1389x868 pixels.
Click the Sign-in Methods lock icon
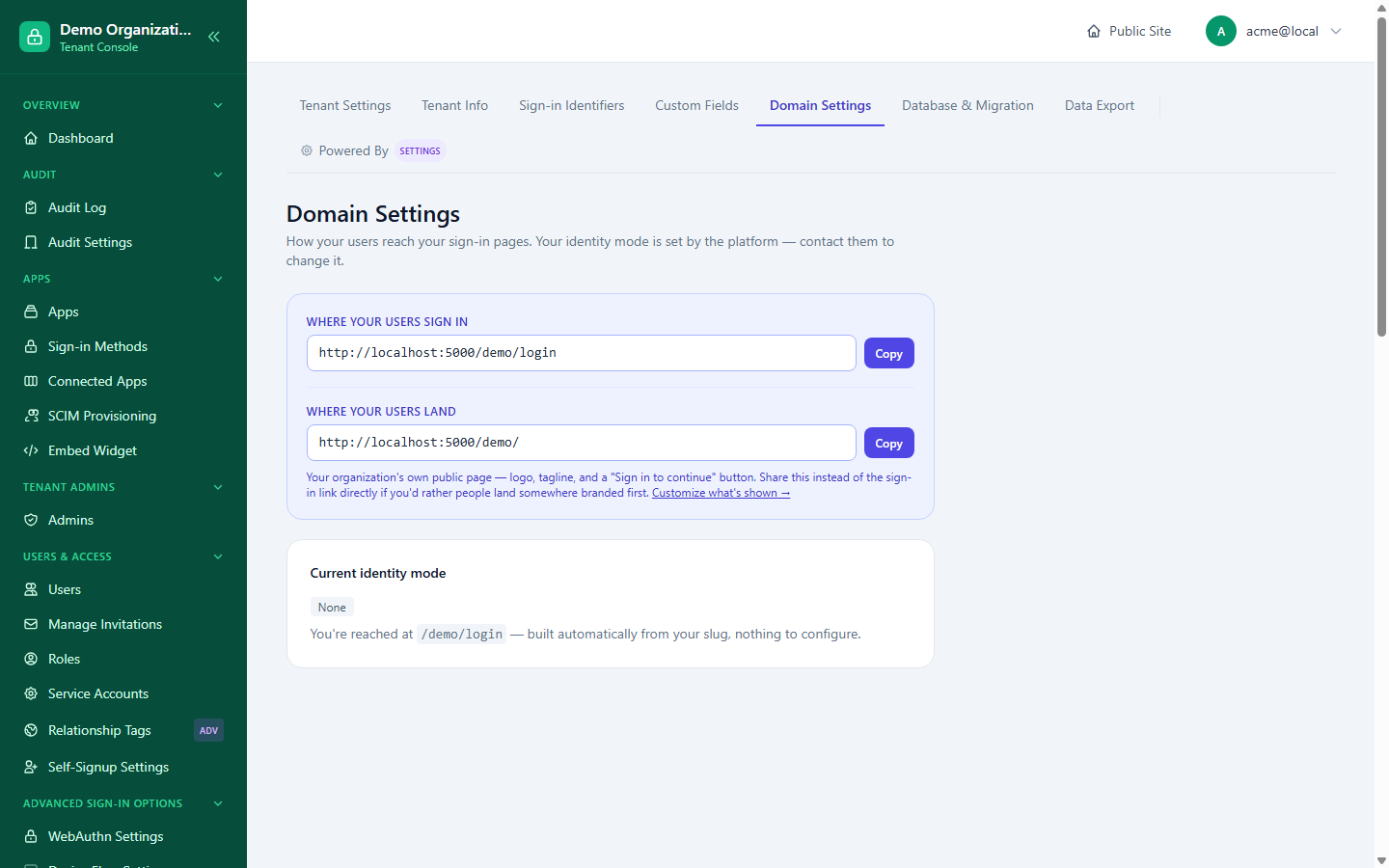tap(31, 346)
